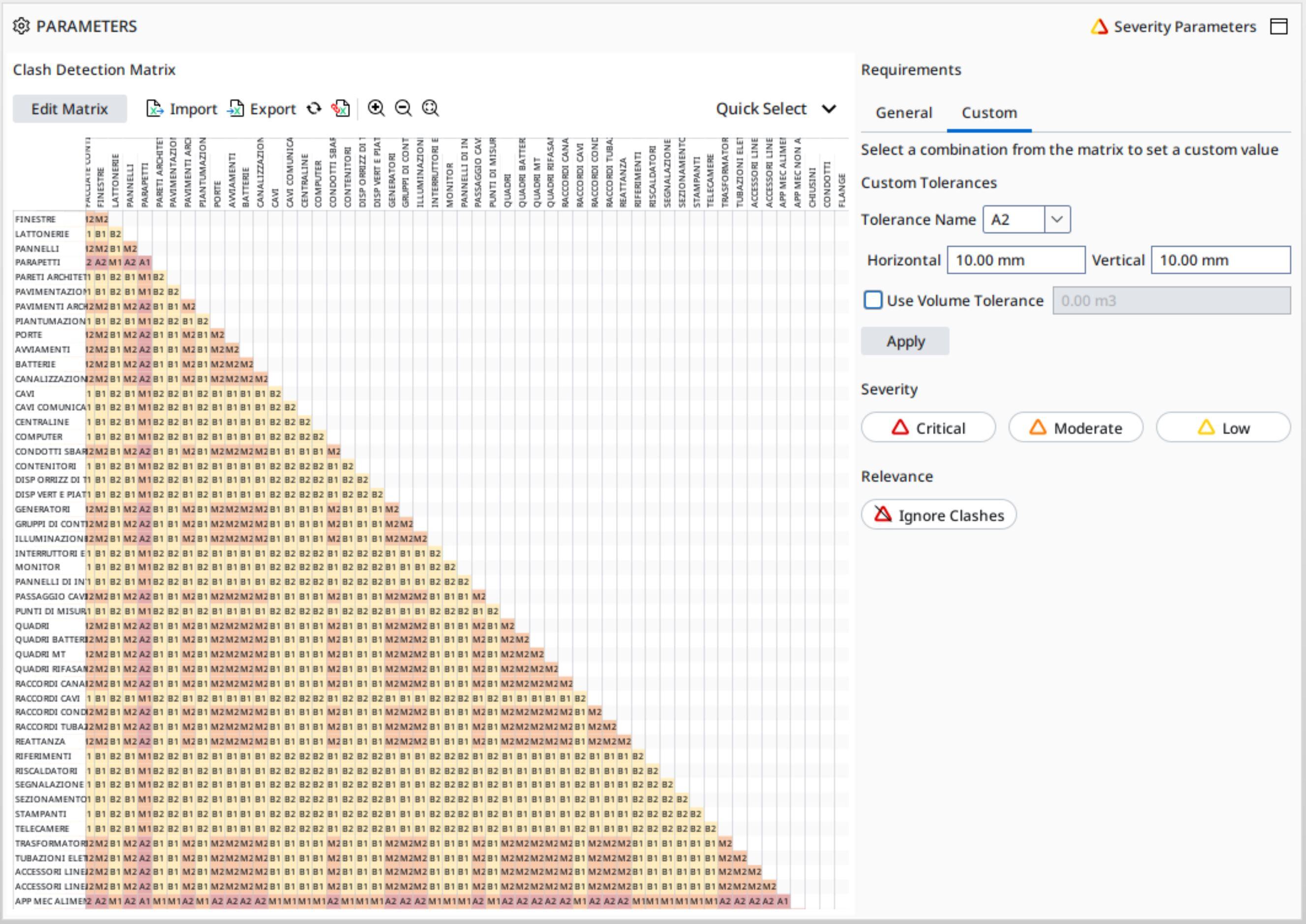The image size is (1306, 924).
Task: Enable the Use Volume Tolerance checkbox
Action: click(873, 300)
